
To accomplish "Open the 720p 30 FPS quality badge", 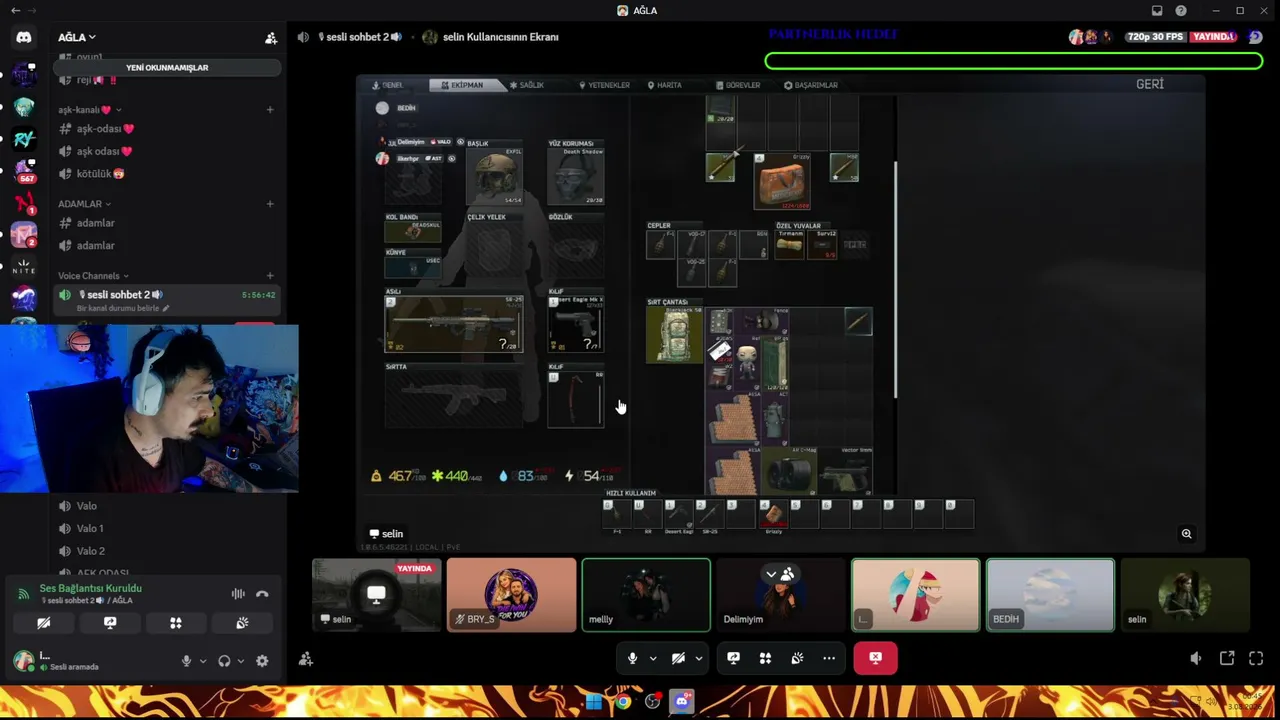I will click(x=1155, y=37).
